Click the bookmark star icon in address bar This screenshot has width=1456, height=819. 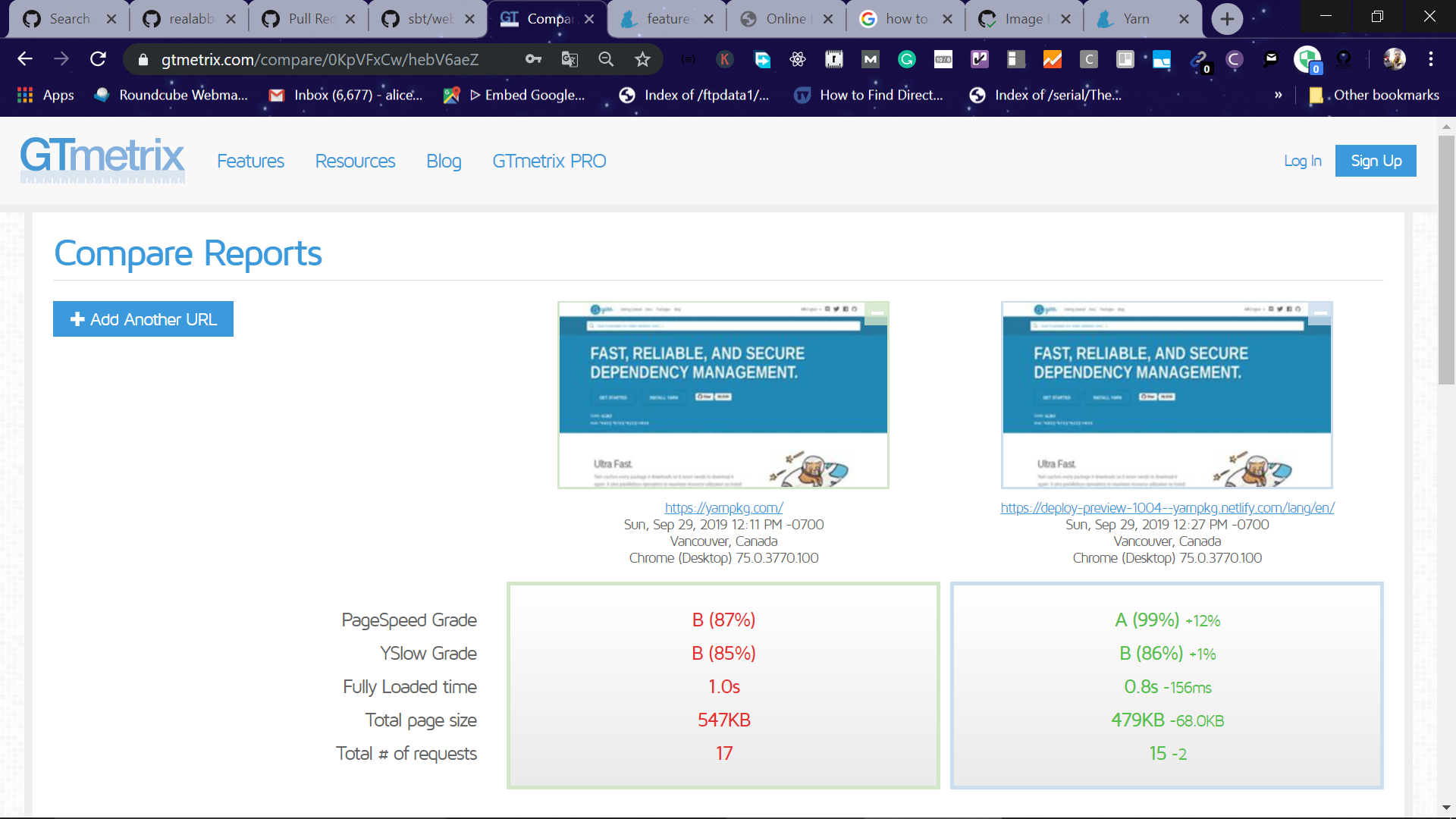(642, 59)
